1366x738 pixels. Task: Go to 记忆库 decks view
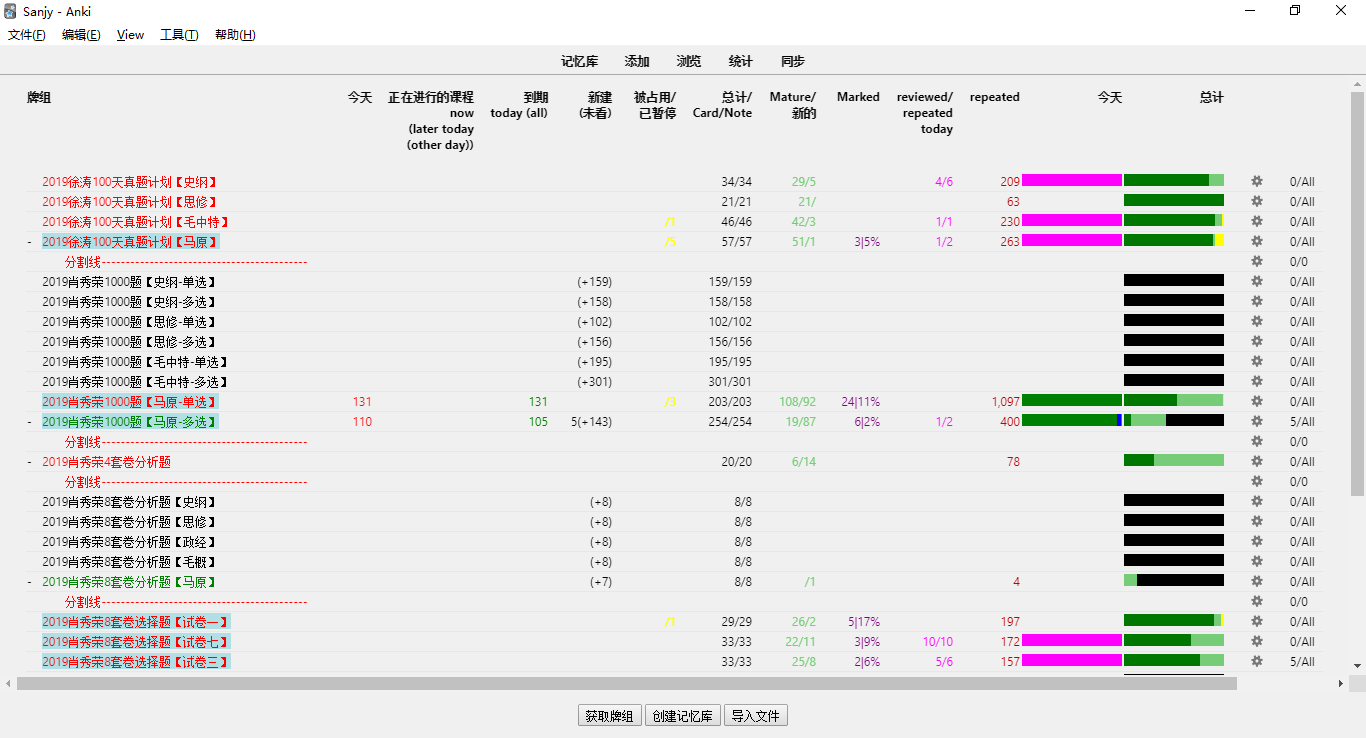580,61
